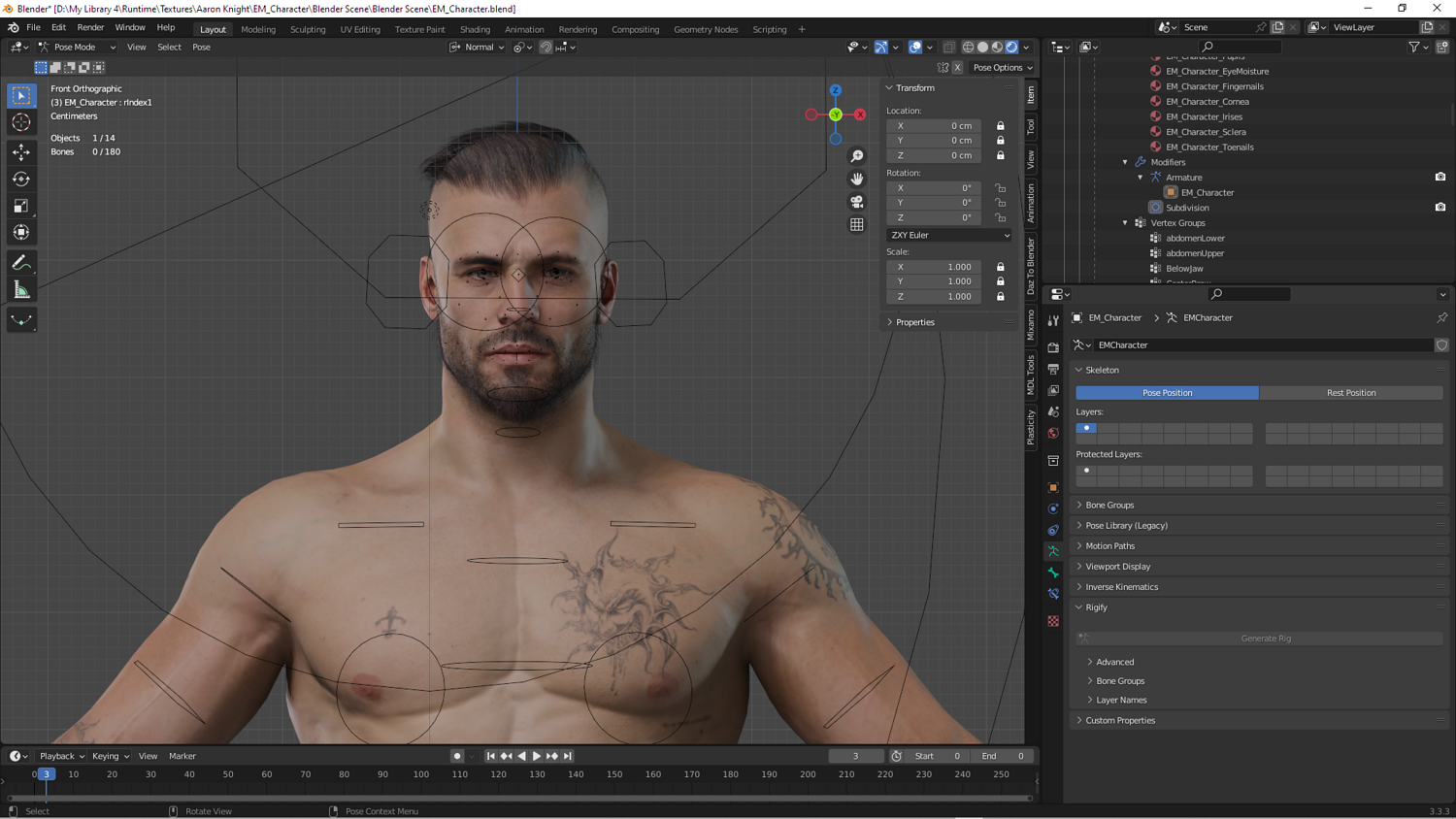The image size is (1456, 819).
Task: Enable auto keying record button
Action: (457, 756)
